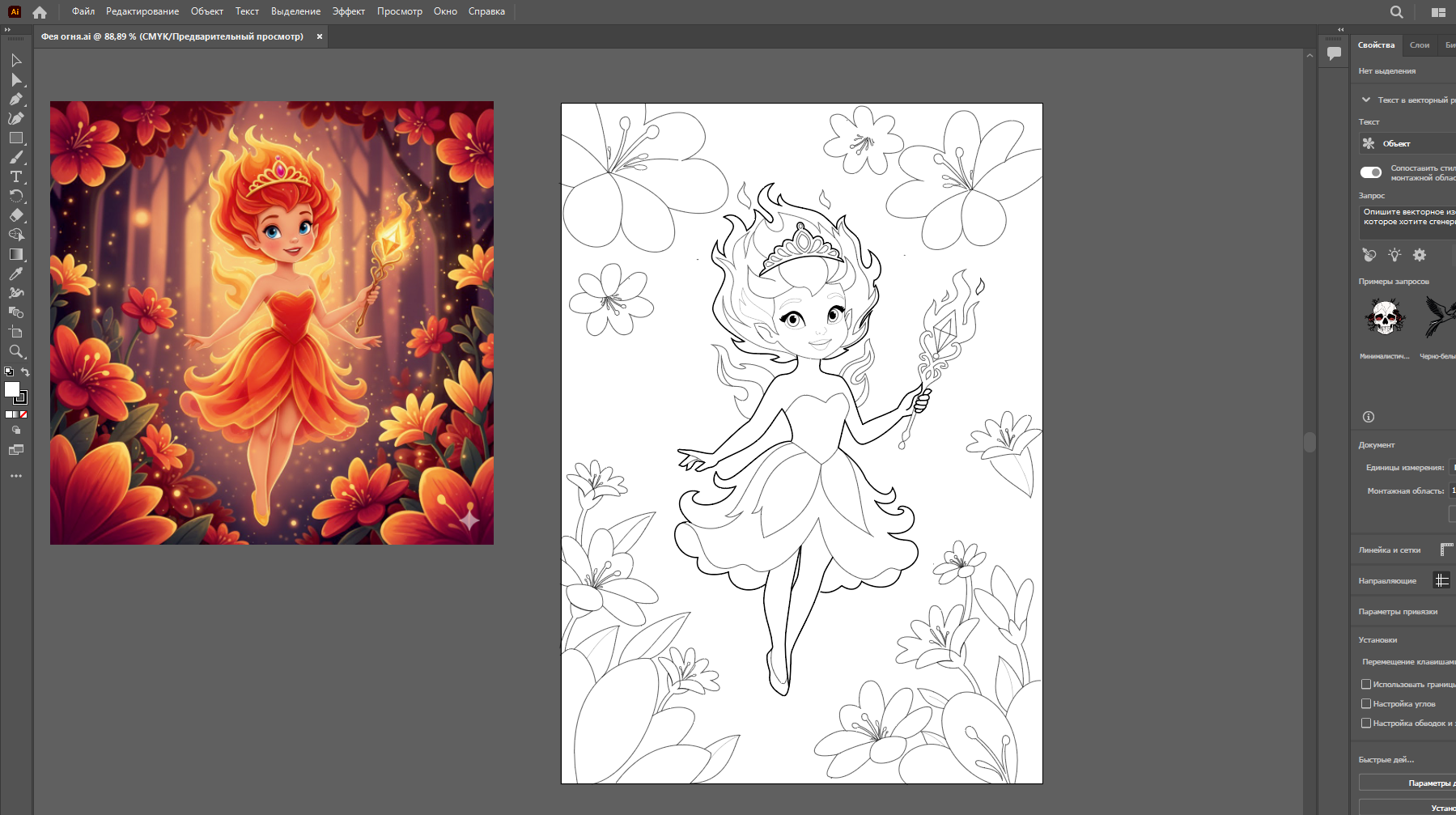Select the Pen tool

(16, 100)
